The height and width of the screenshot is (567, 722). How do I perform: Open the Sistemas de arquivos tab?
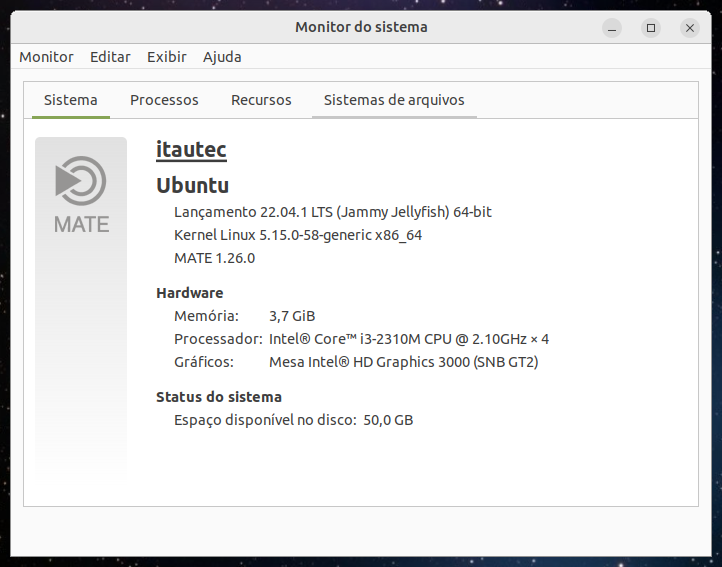pyautogui.click(x=394, y=100)
